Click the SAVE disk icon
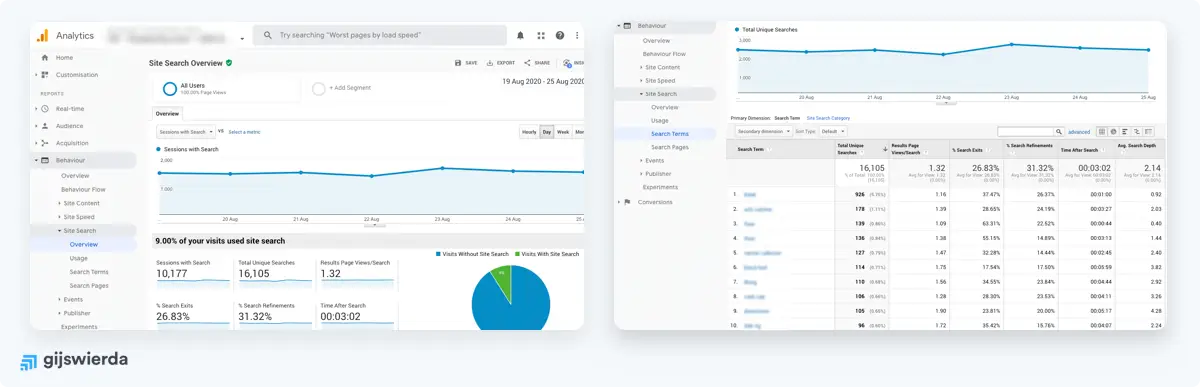 (458, 62)
